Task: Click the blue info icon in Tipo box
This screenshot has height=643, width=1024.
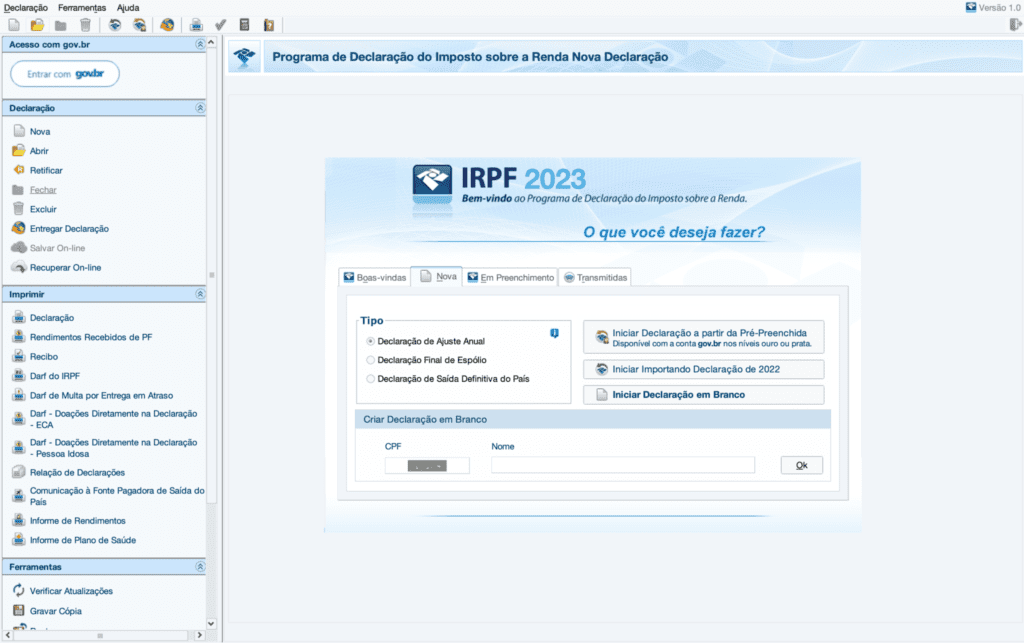Action: tap(554, 334)
